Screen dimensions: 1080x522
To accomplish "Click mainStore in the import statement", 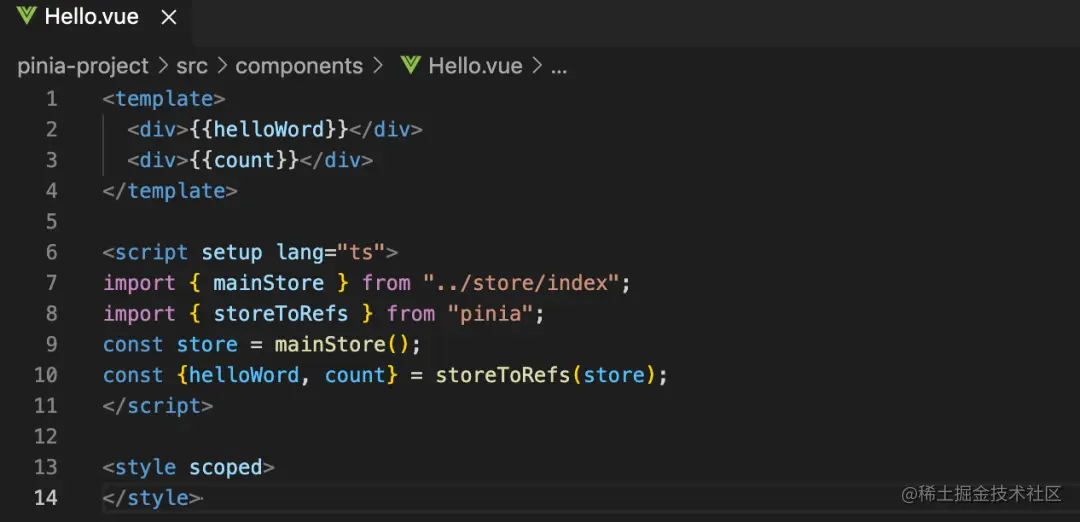I will [269, 283].
